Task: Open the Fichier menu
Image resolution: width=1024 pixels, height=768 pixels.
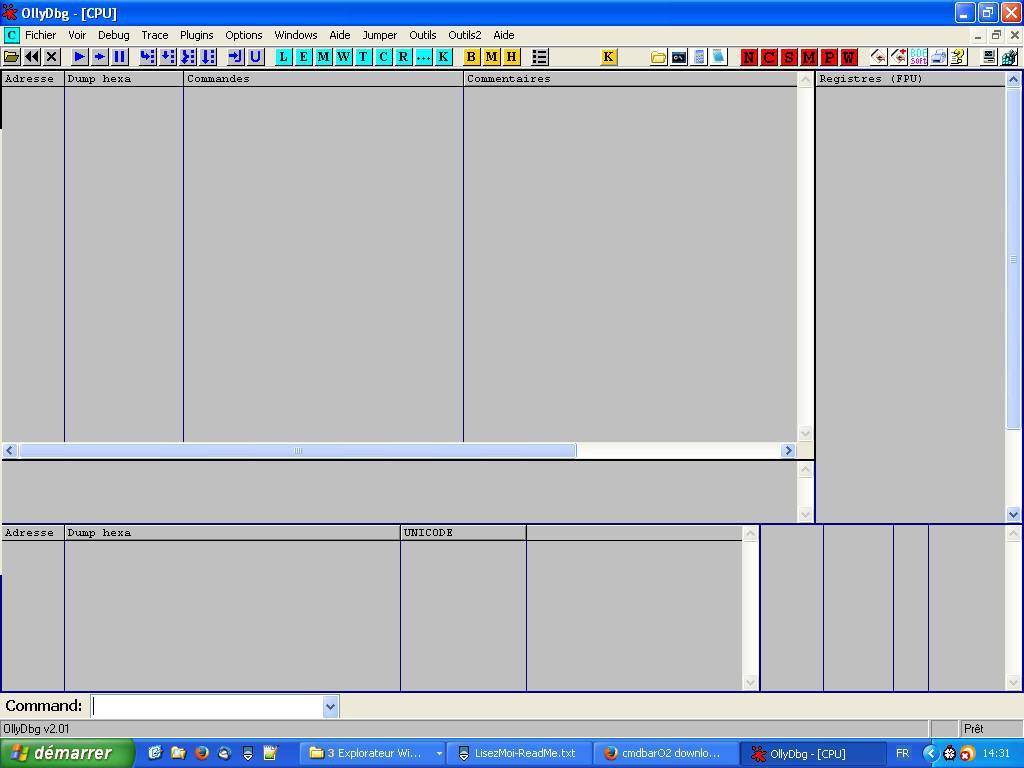Action: click(x=40, y=35)
